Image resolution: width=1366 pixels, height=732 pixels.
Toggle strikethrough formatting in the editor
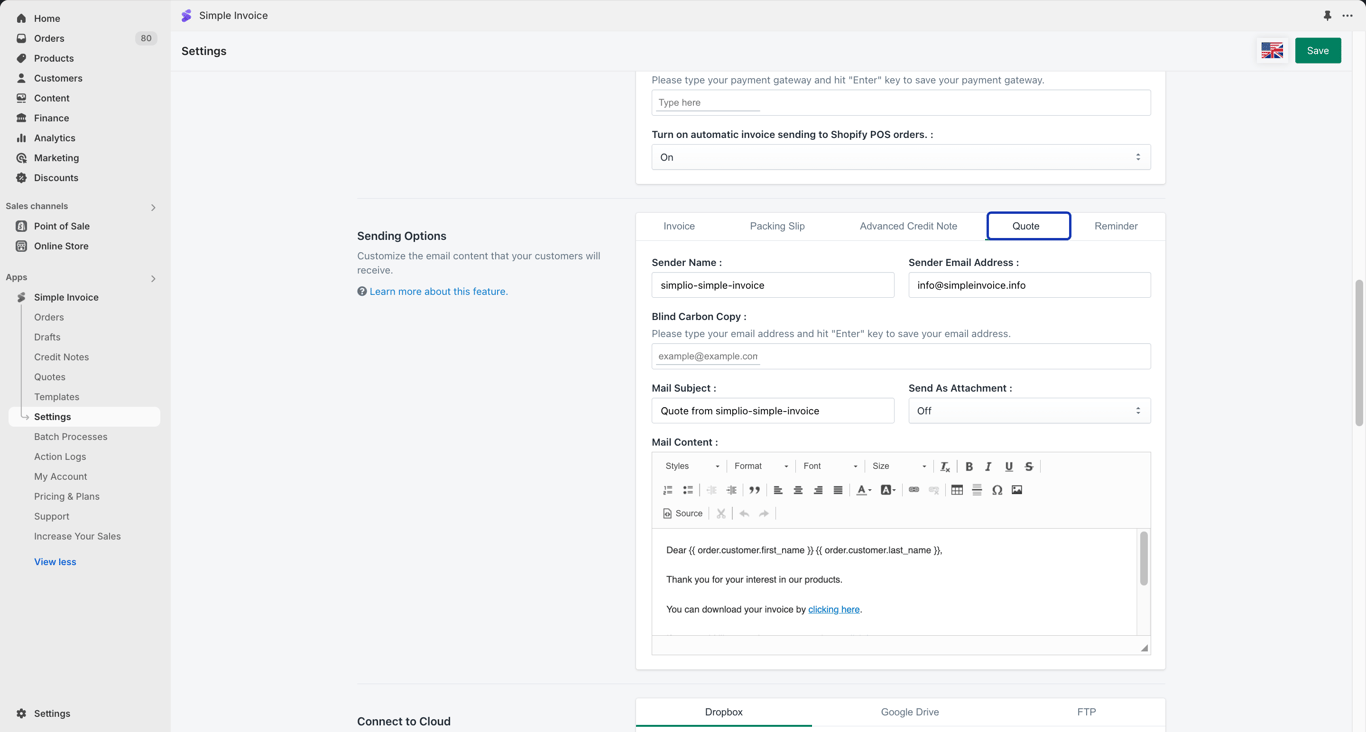(x=1029, y=466)
